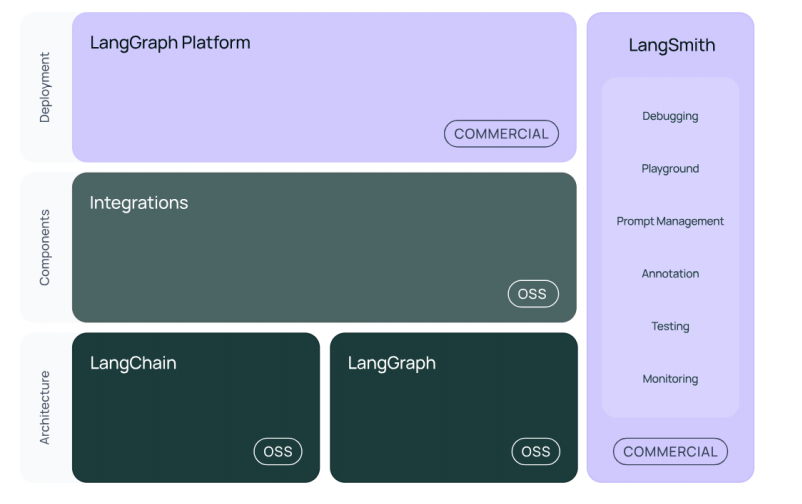Screen dimensions: 802x504
Task: Select Debugging in LangSmith list
Action: (670, 116)
